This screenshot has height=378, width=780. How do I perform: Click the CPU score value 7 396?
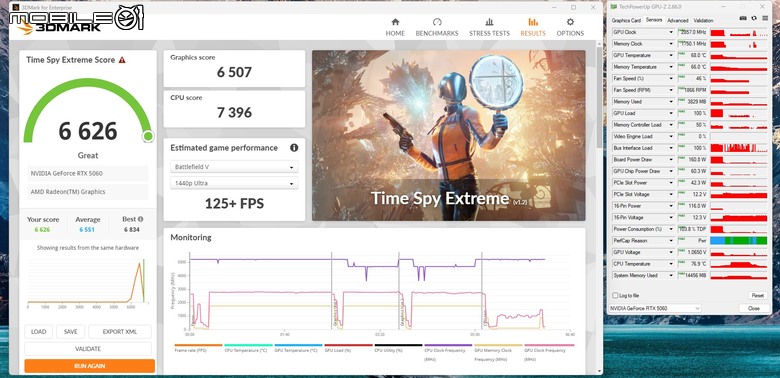(234, 112)
